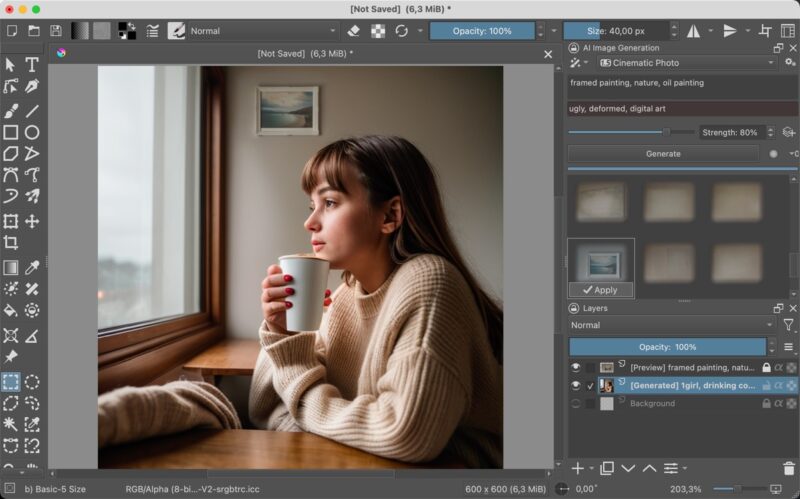Save the document via toolbar icon
Image resolution: width=800 pixels, height=499 pixels.
56,31
